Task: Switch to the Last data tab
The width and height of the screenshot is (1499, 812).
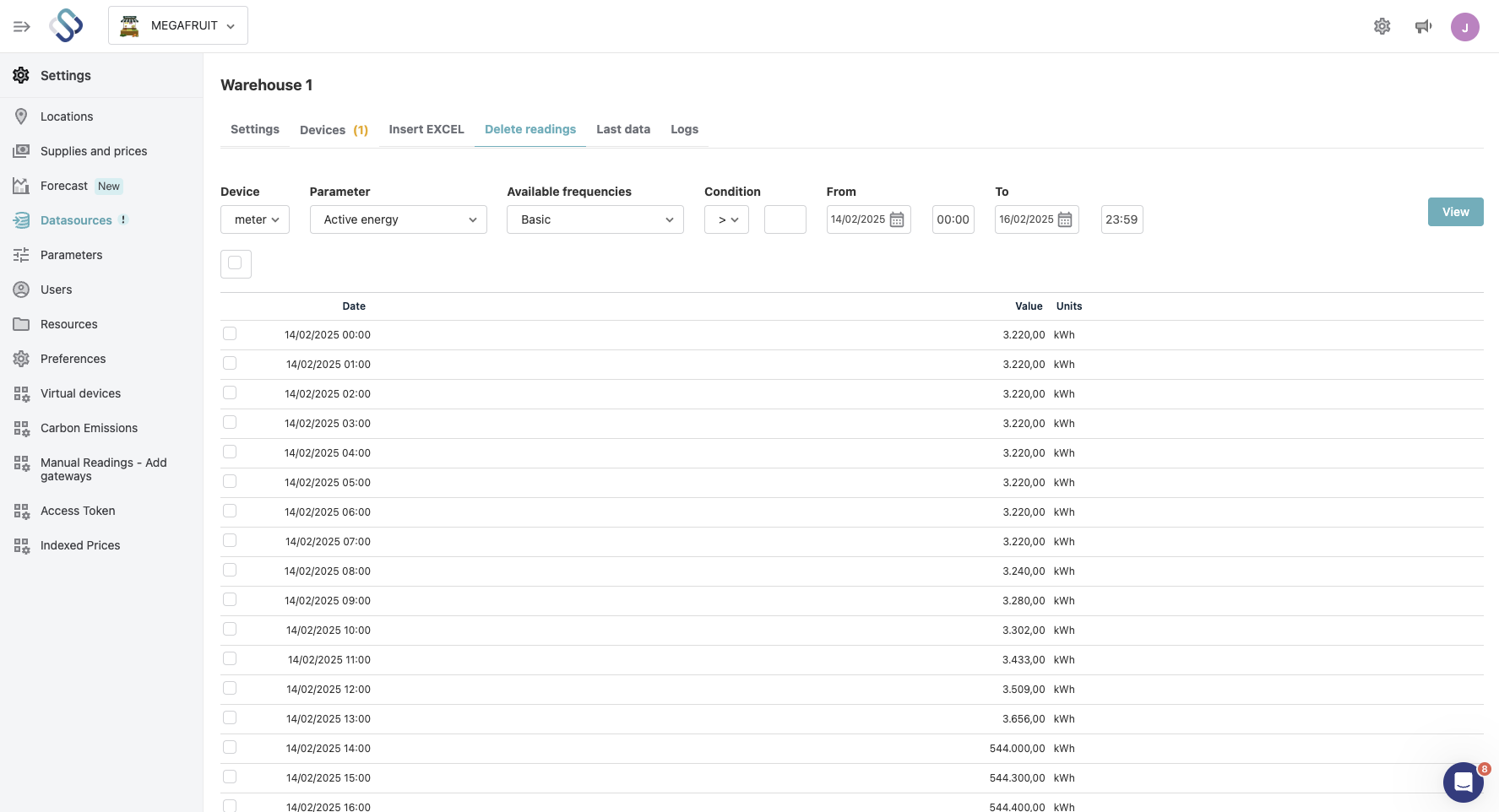Action: pyautogui.click(x=623, y=129)
